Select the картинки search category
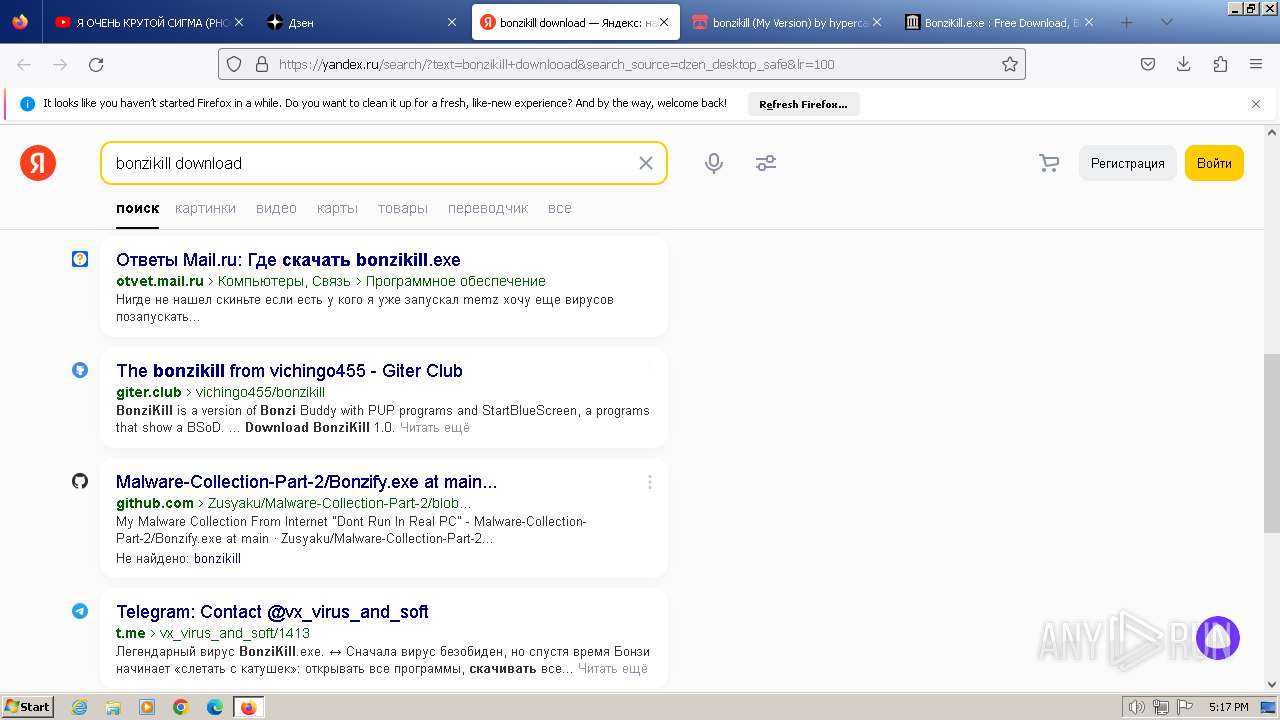 tap(205, 208)
